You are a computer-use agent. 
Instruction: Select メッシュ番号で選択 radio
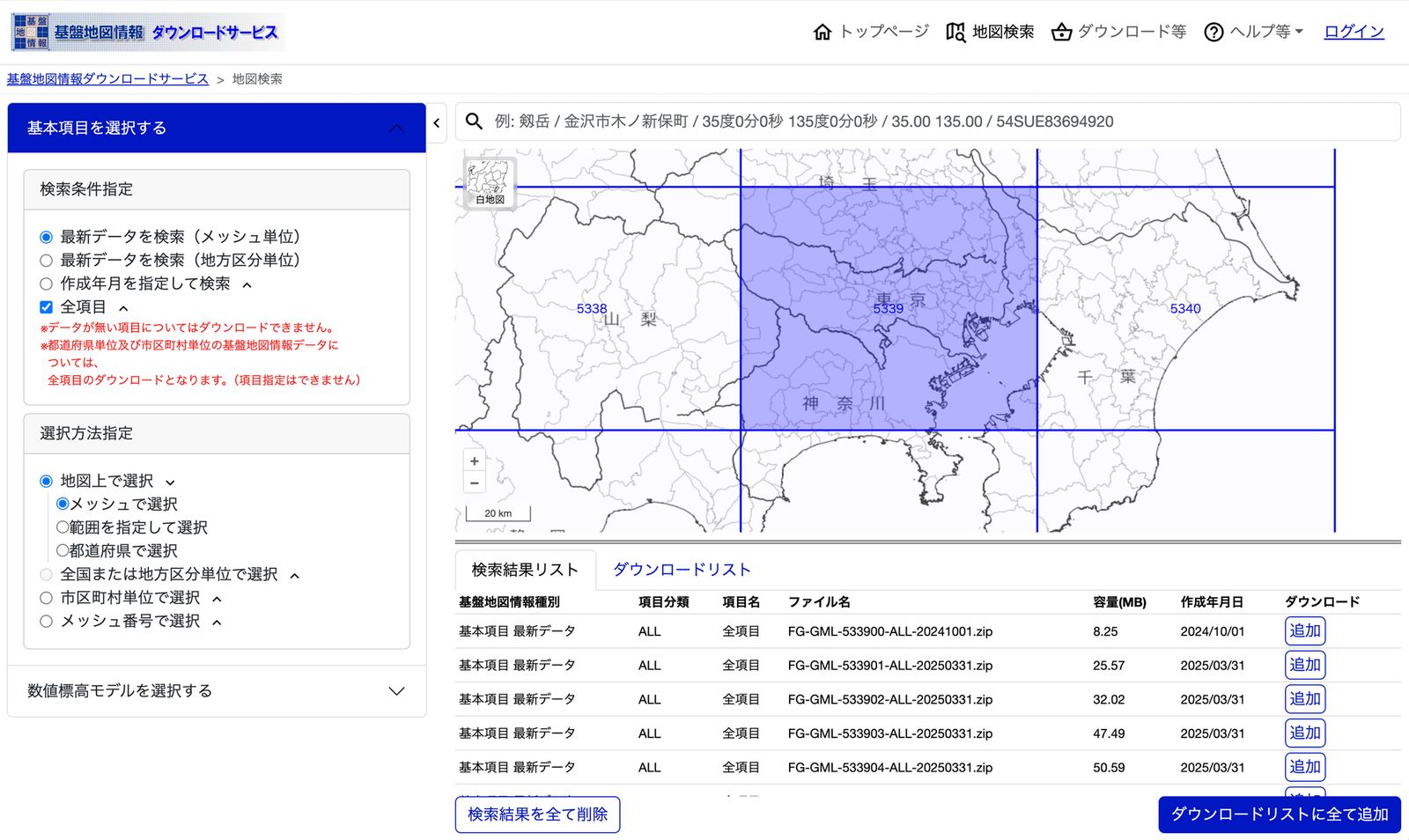click(x=47, y=621)
